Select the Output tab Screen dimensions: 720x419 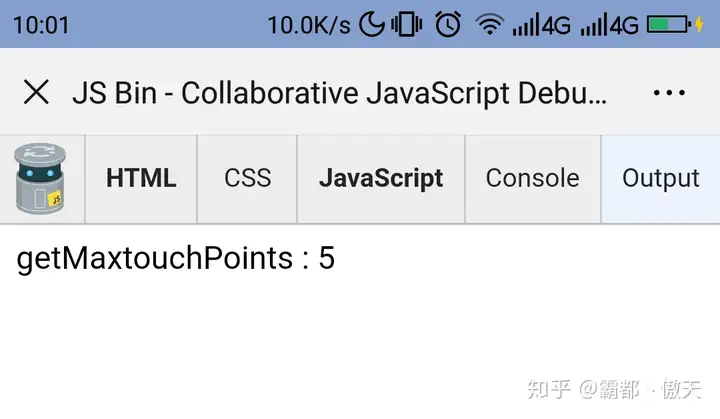(x=660, y=179)
